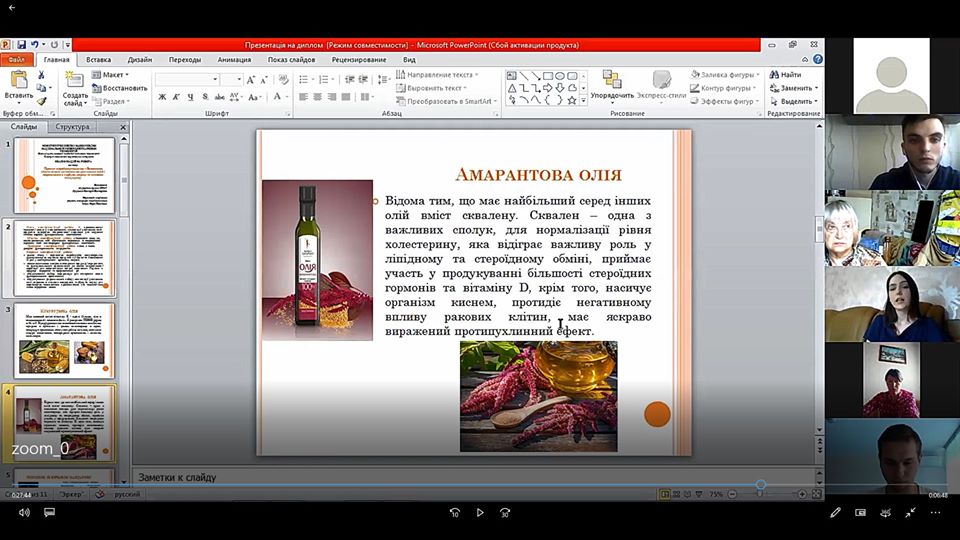Image resolution: width=960 pixels, height=540 pixels.
Task: Select the star shape in shapes gallery
Action: coord(574,99)
